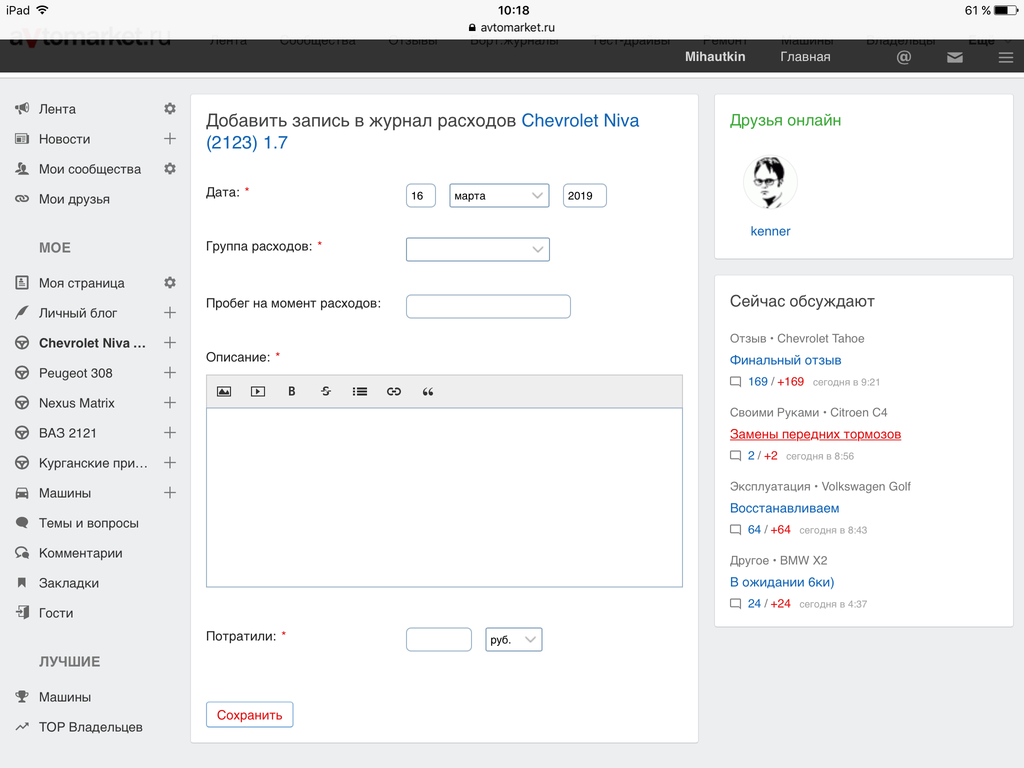The image size is (1024, 768).
Task: Click bookmark icon beside Закладки
Action: (22, 583)
